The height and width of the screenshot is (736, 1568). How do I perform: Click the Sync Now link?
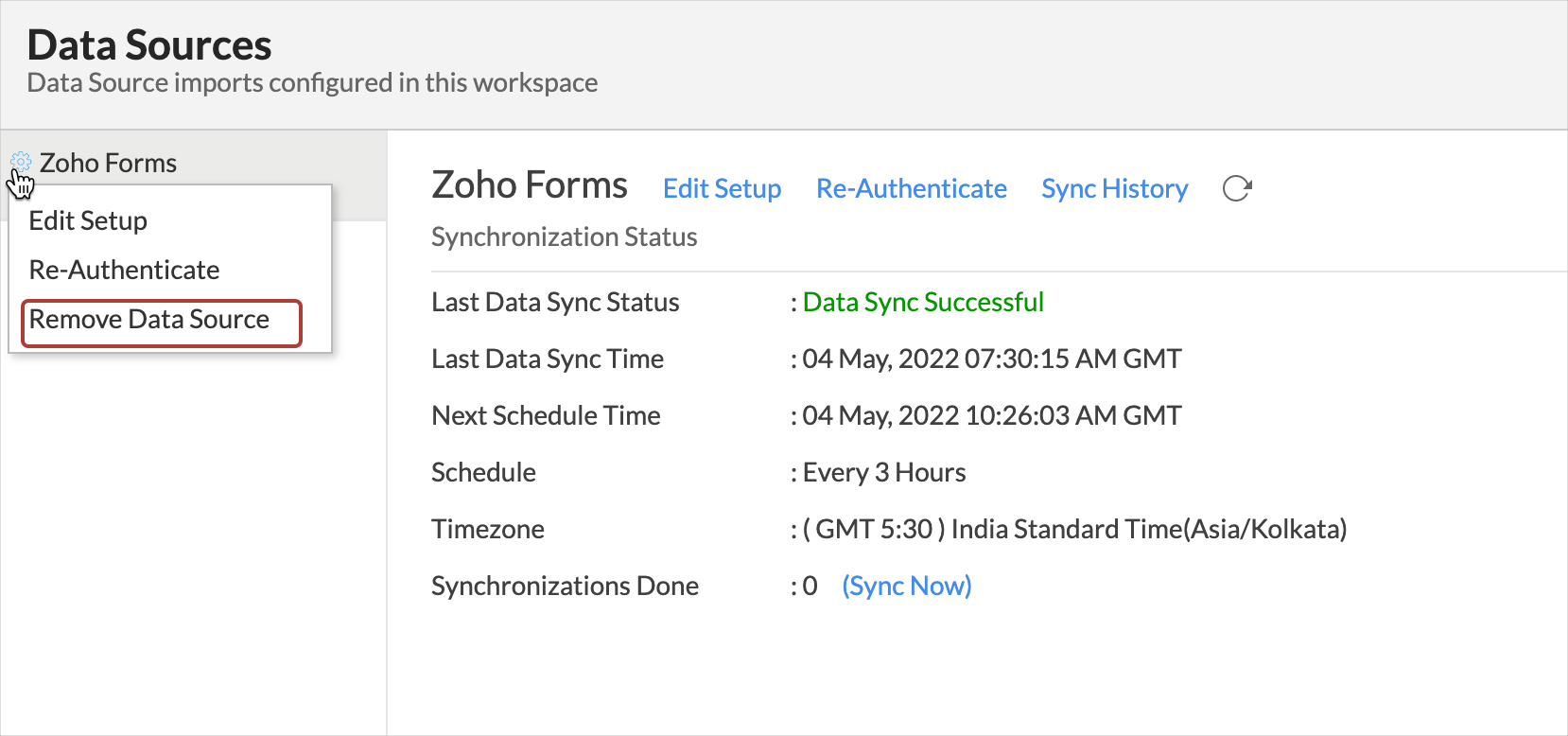pos(907,586)
